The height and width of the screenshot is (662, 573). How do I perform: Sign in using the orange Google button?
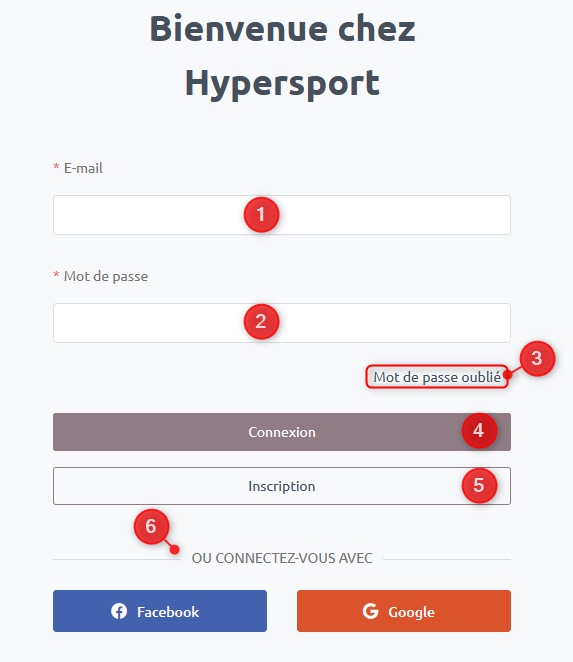click(404, 611)
